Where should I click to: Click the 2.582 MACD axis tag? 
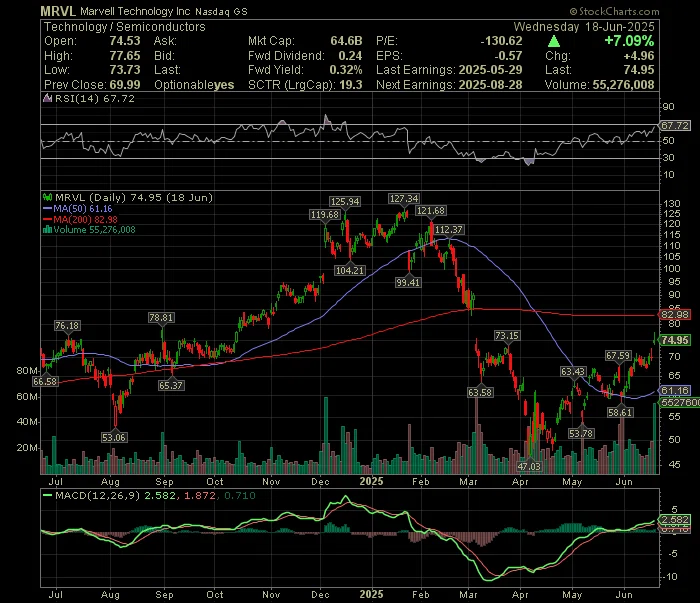[x=675, y=520]
